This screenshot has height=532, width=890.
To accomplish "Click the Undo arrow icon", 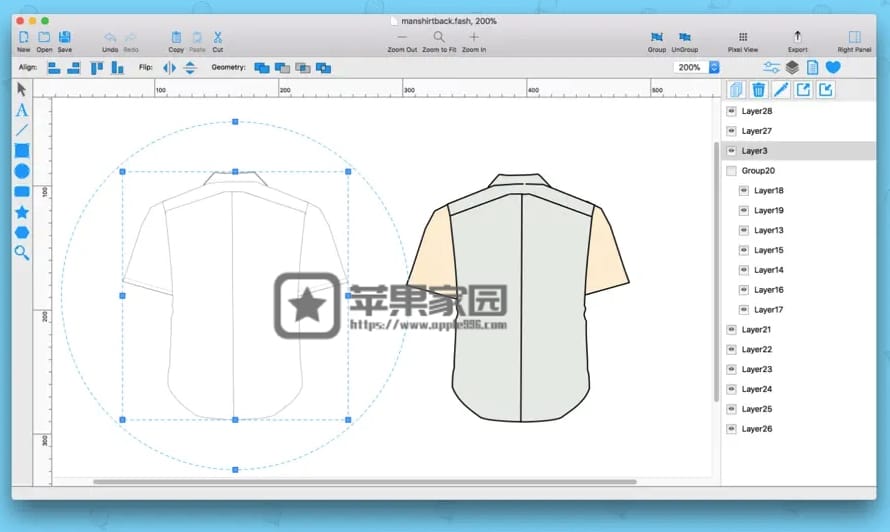I will (110, 37).
